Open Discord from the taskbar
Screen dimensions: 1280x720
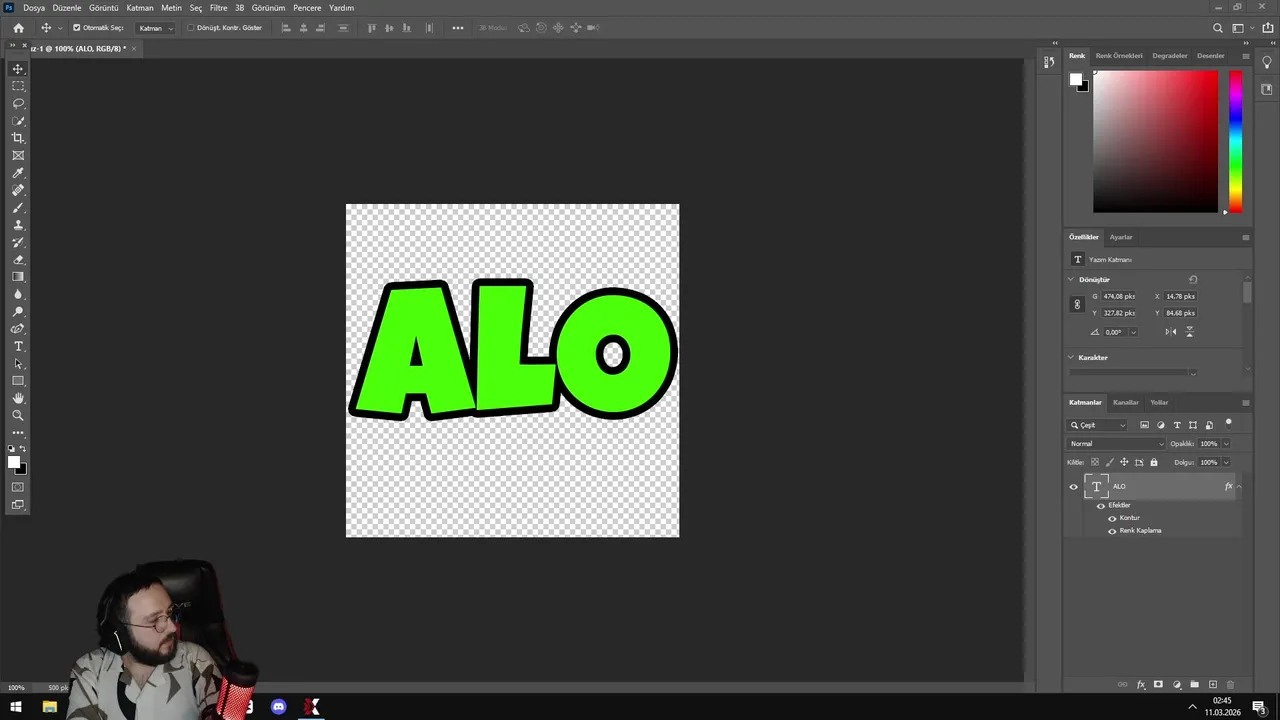point(279,707)
